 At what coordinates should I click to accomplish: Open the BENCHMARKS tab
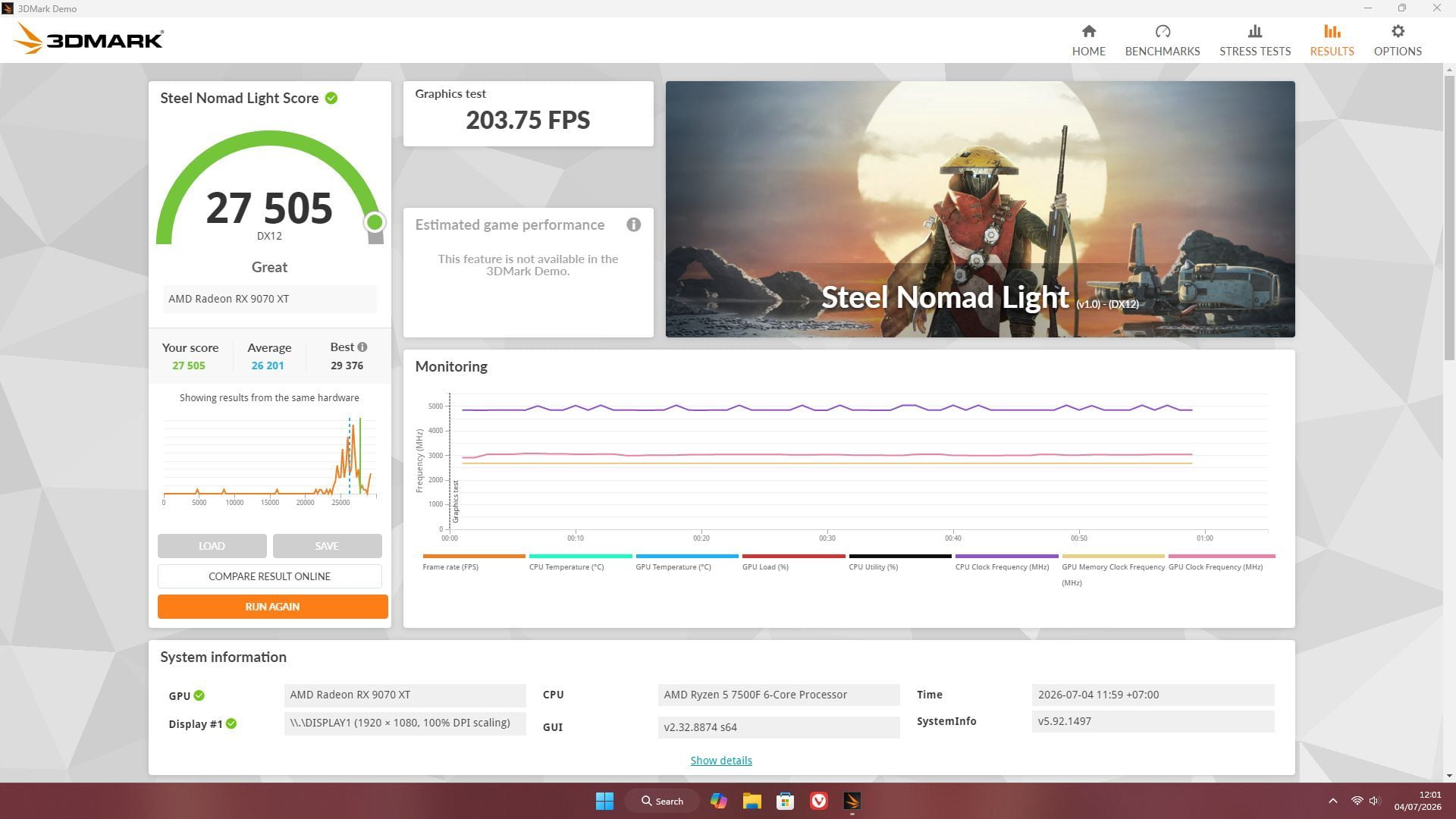pyautogui.click(x=1162, y=40)
